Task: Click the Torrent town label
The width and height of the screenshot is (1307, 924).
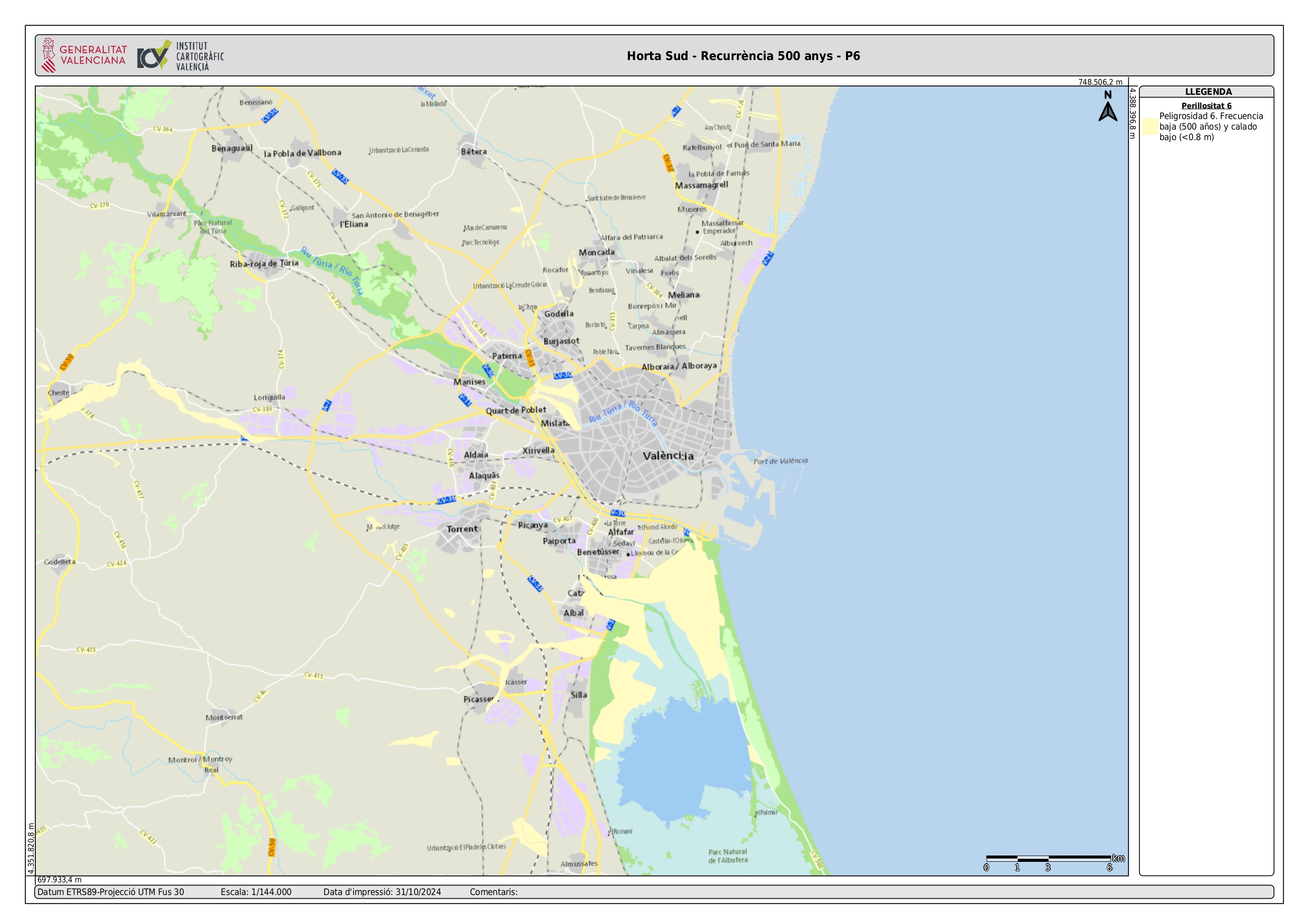Action: tap(462, 529)
